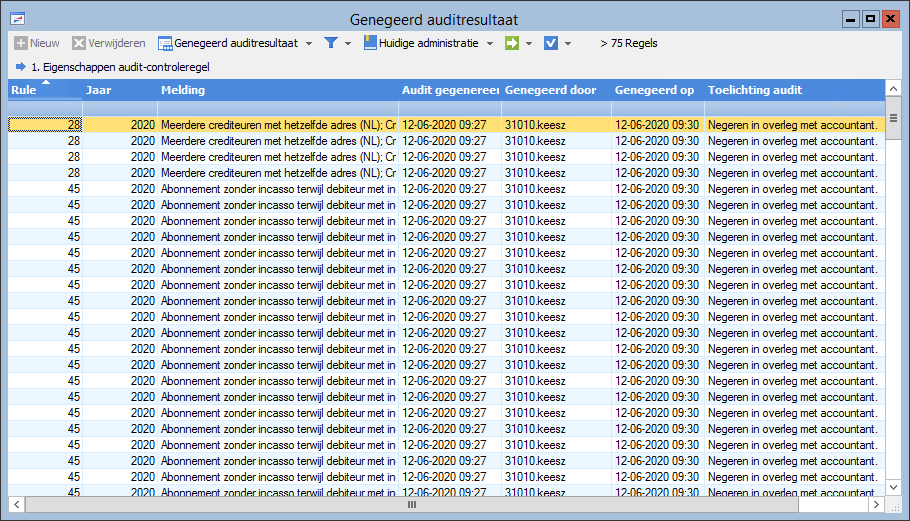Expand the Genegeerd auditresultaat dropdown arrow
The image size is (910, 521).
tap(309, 44)
